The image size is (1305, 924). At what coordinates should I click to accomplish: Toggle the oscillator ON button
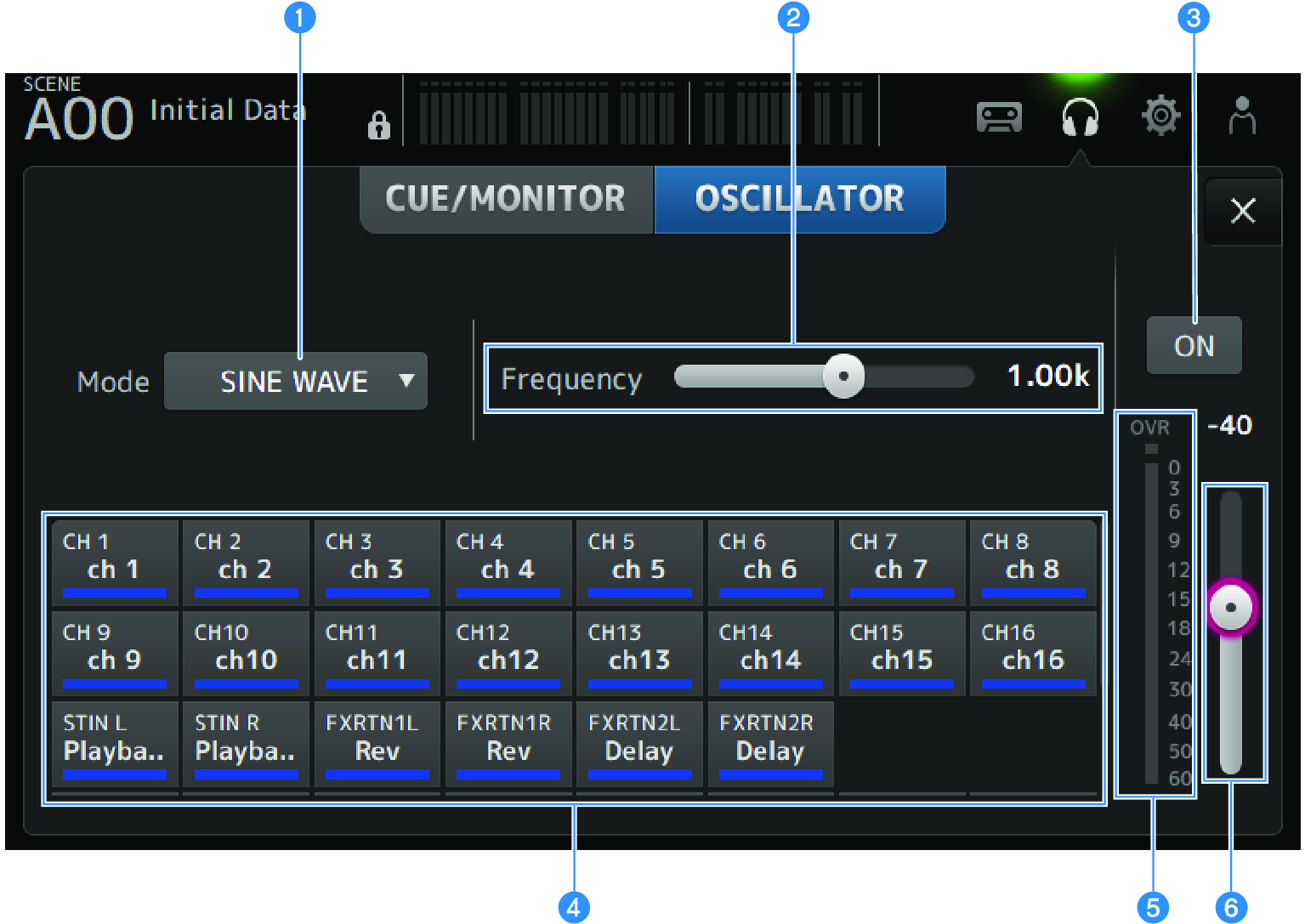[x=1194, y=345]
